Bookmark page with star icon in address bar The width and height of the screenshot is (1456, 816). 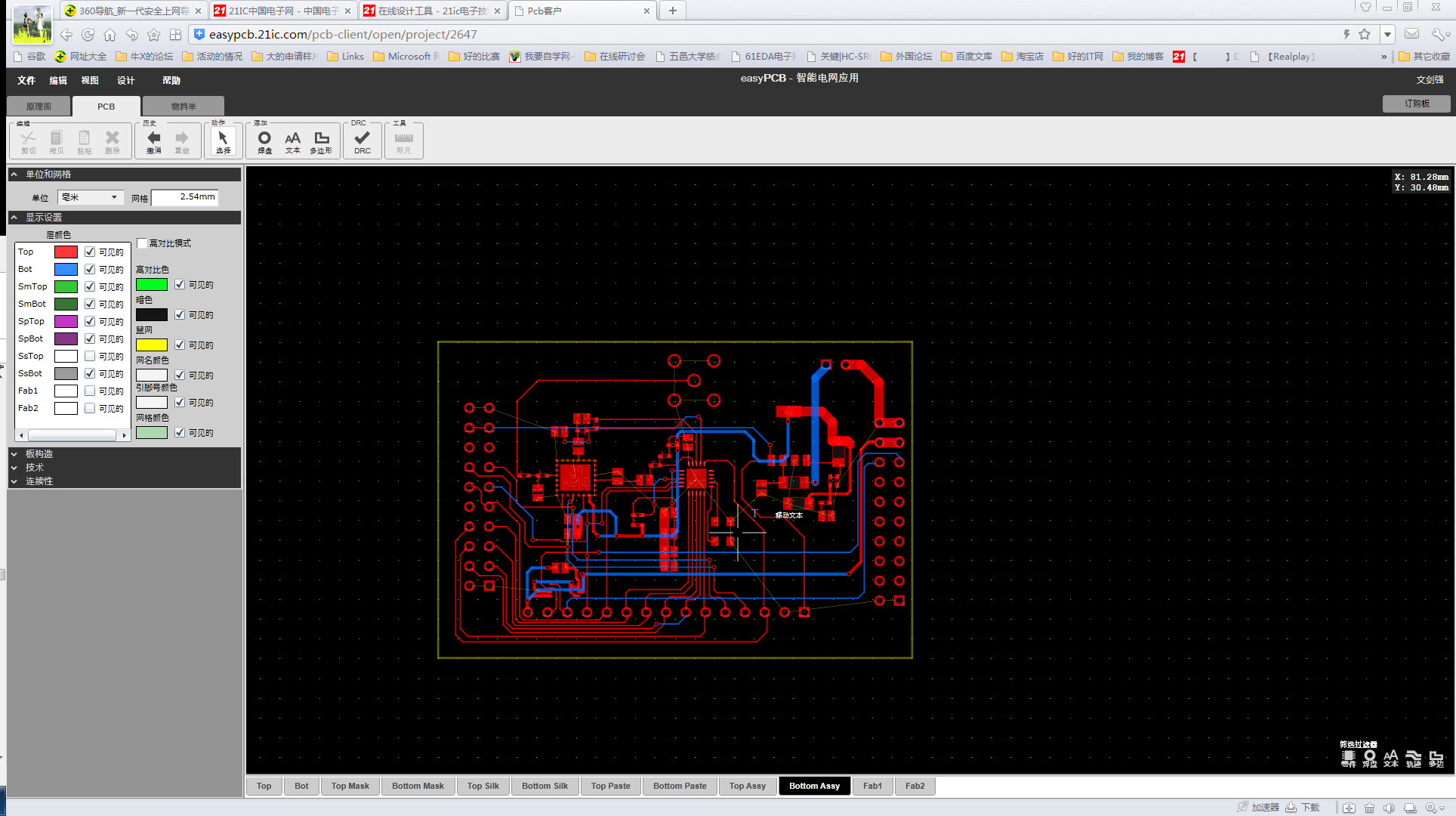pos(1364,34)
